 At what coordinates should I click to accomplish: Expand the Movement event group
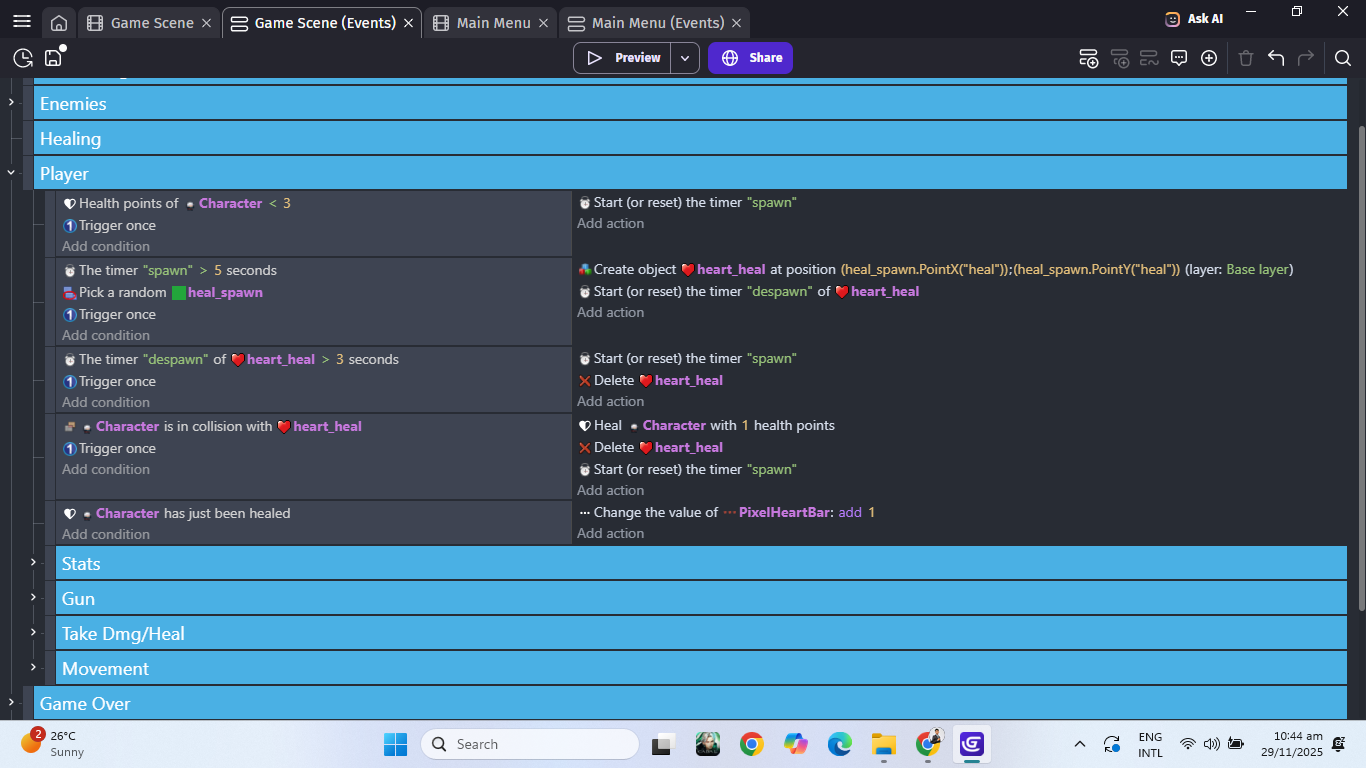pyautogui.click(x=33, y=668)
